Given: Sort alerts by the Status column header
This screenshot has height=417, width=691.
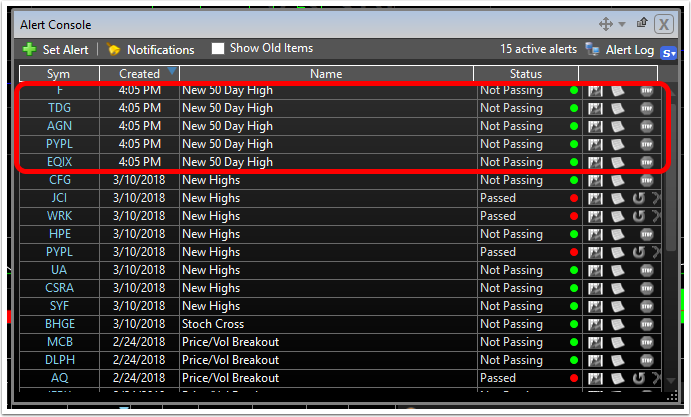Looking at the screenshot, I should click(526, 74).
